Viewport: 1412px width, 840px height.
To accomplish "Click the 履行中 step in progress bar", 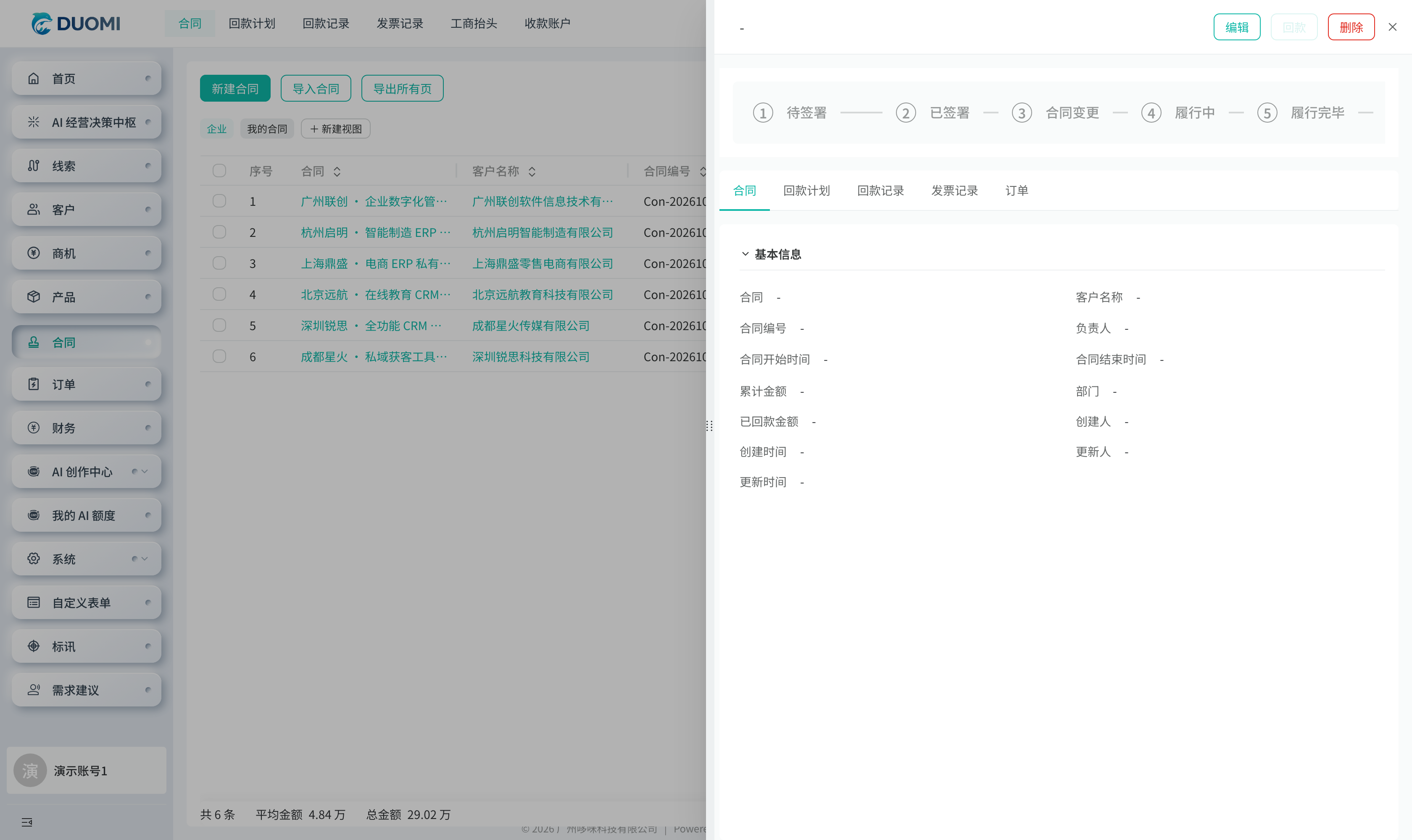I will click(1178, 113).
